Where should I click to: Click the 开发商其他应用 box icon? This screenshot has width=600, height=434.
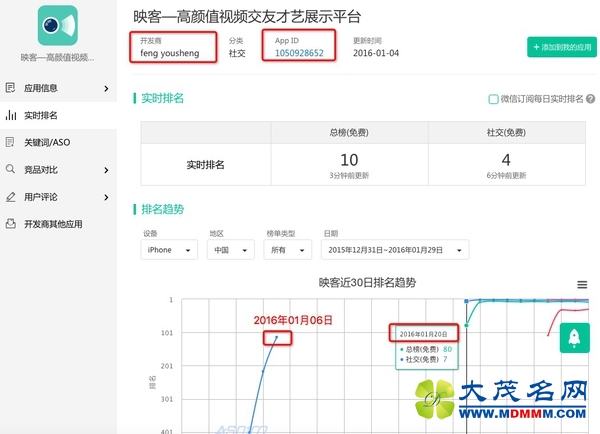(x=10, y=224)
